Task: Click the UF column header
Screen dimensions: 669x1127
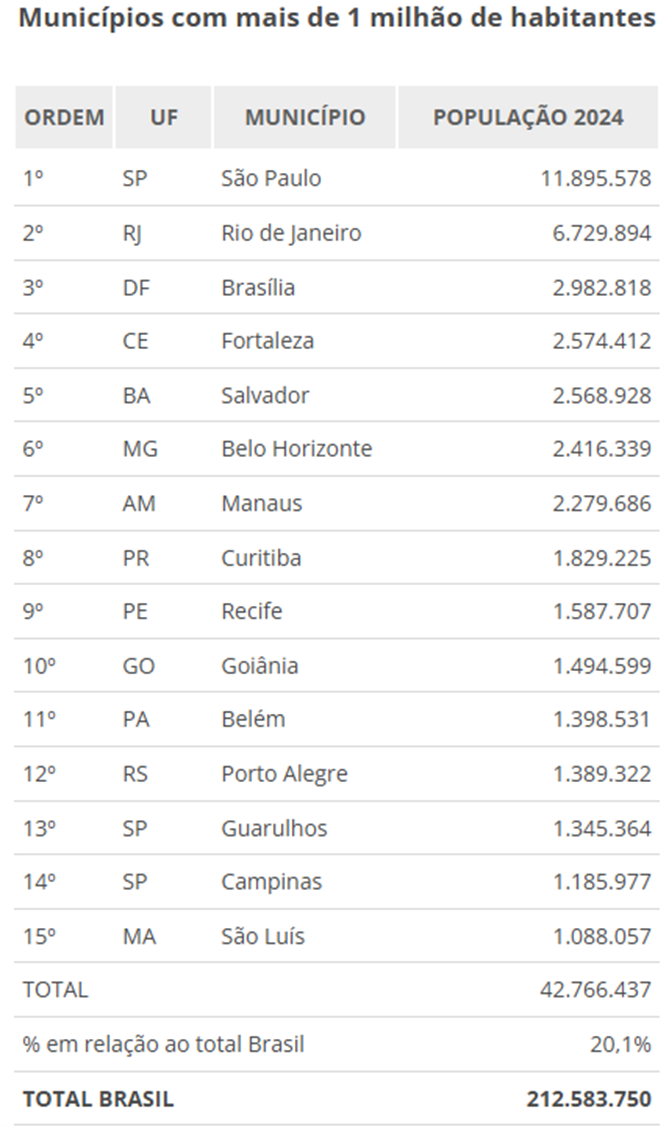Action: 164,117
